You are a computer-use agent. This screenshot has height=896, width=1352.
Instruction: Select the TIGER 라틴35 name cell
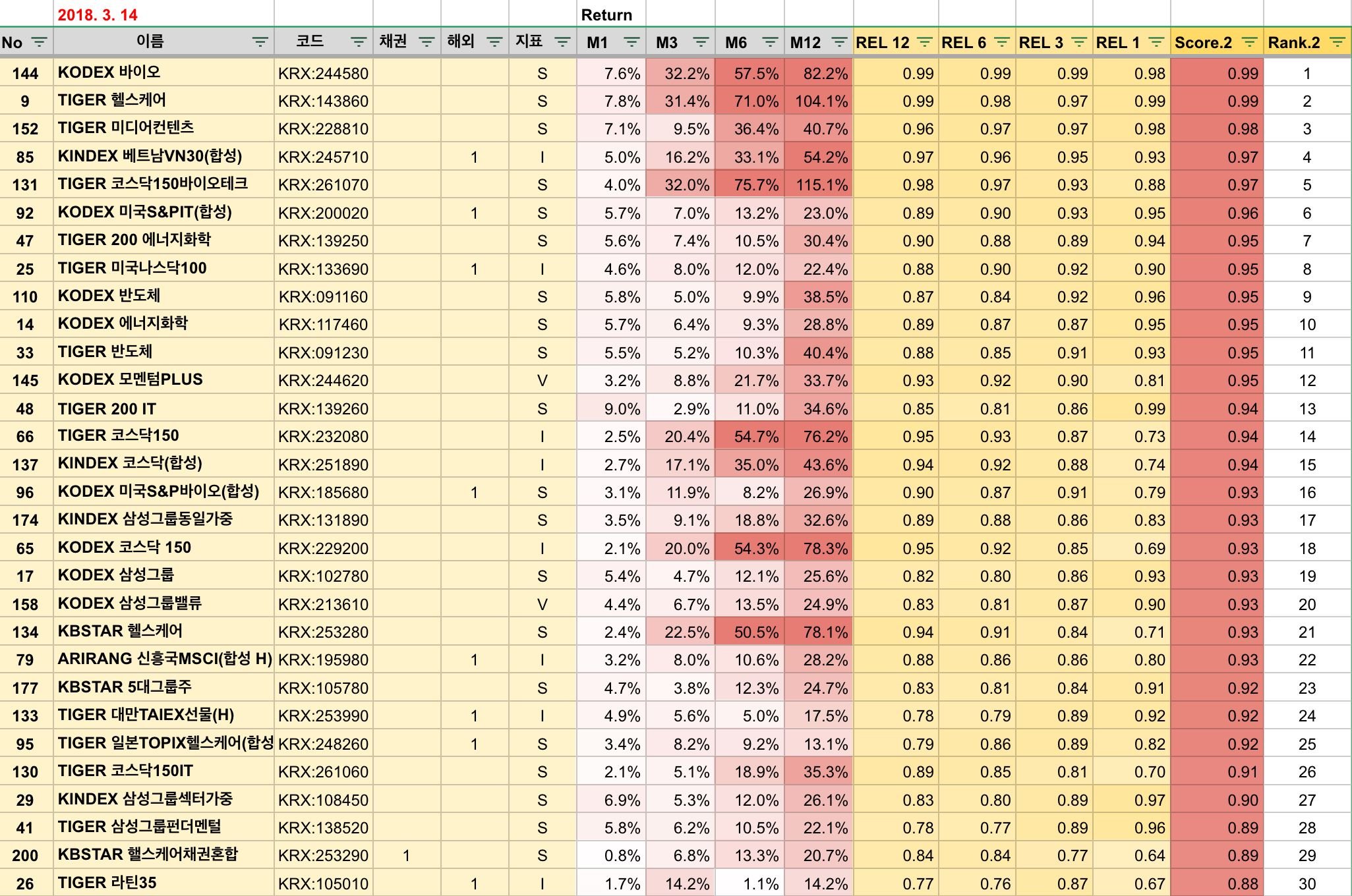pos(163,883)
